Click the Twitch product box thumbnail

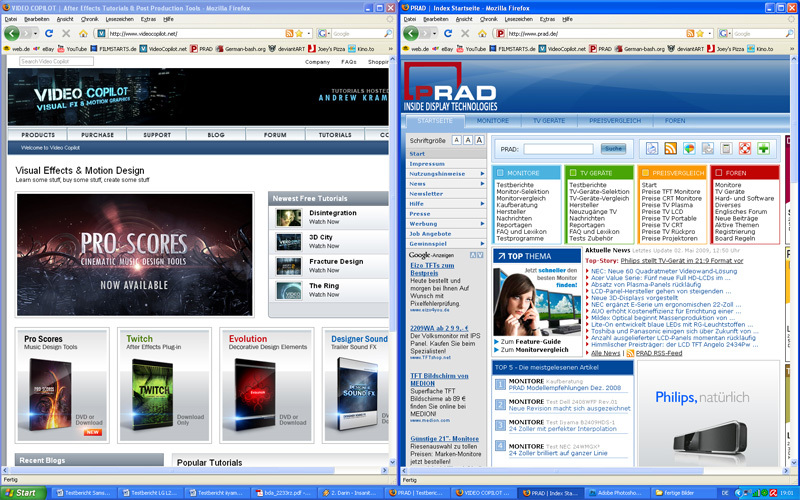(153, 394)
